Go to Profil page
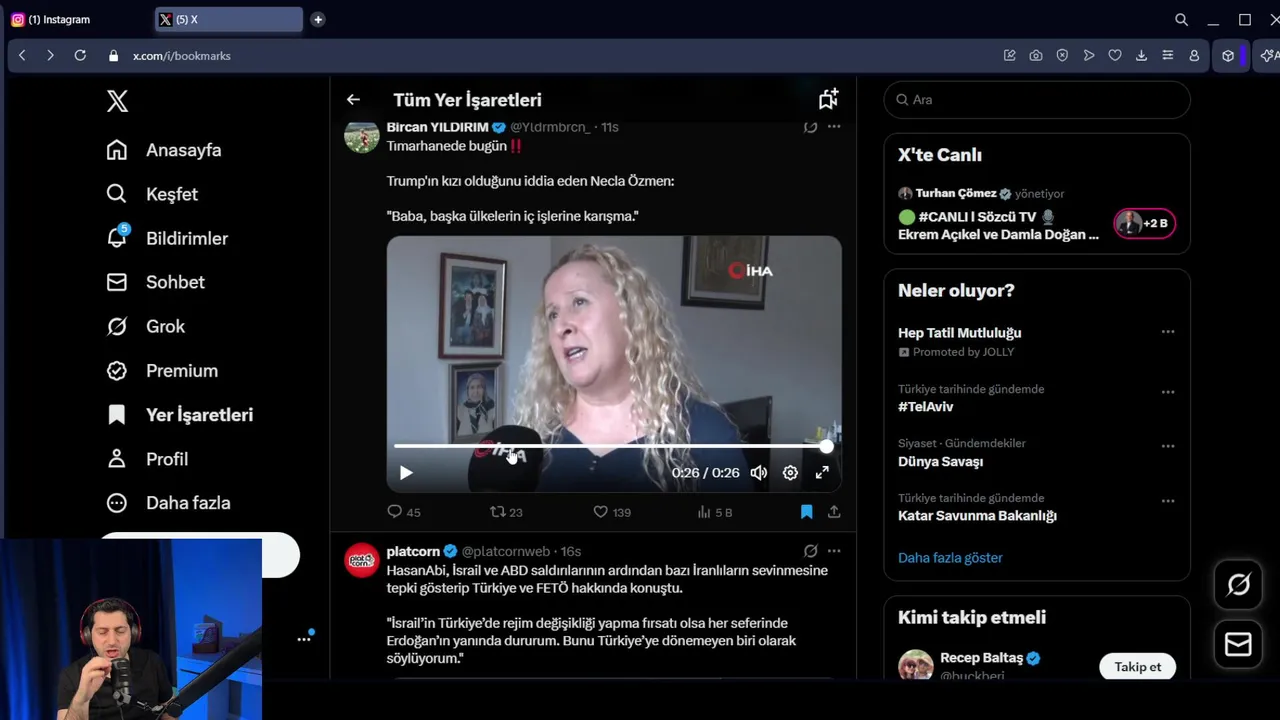The image size is (1280, 720). pos(147,459)
